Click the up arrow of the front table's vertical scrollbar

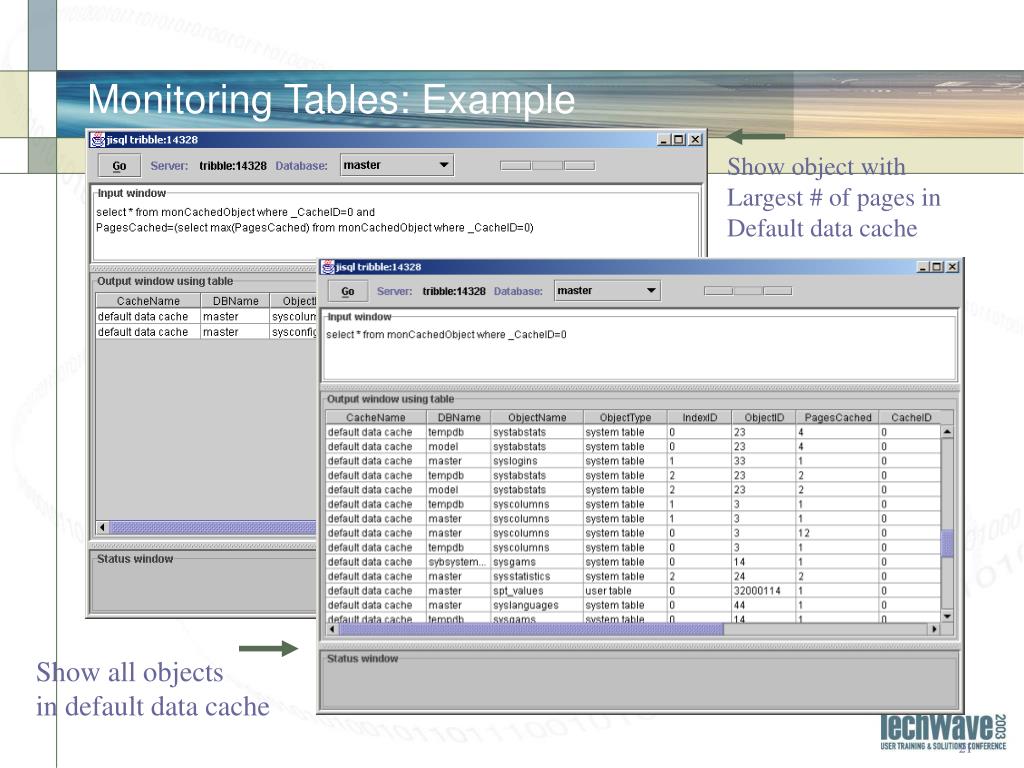pos(947,432)
